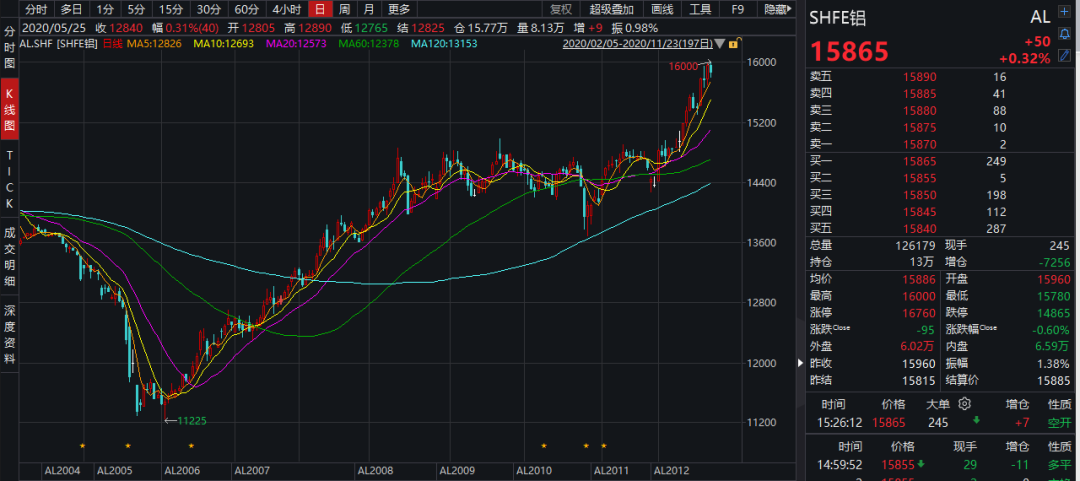
Task: Click the first star marker under AL2004
Action: [83, 446]
